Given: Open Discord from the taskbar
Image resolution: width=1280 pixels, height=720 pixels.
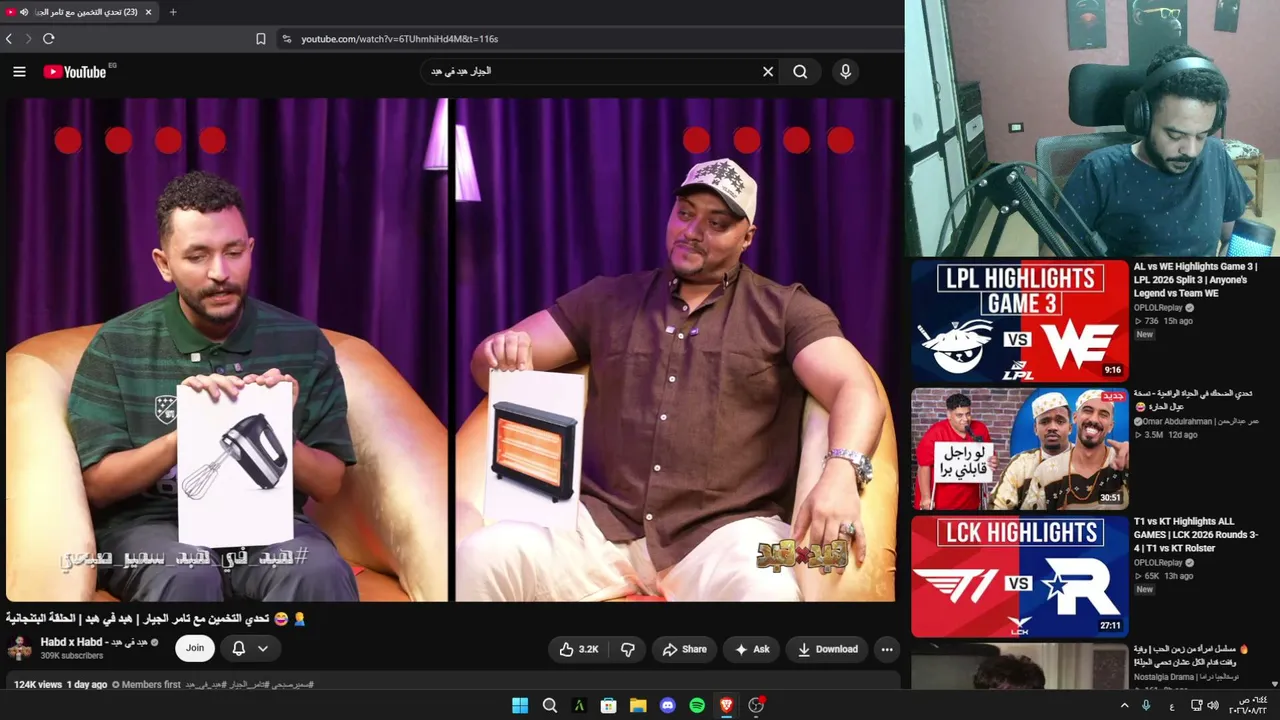Looking at the screenshot, I should (x=668, y=705).
